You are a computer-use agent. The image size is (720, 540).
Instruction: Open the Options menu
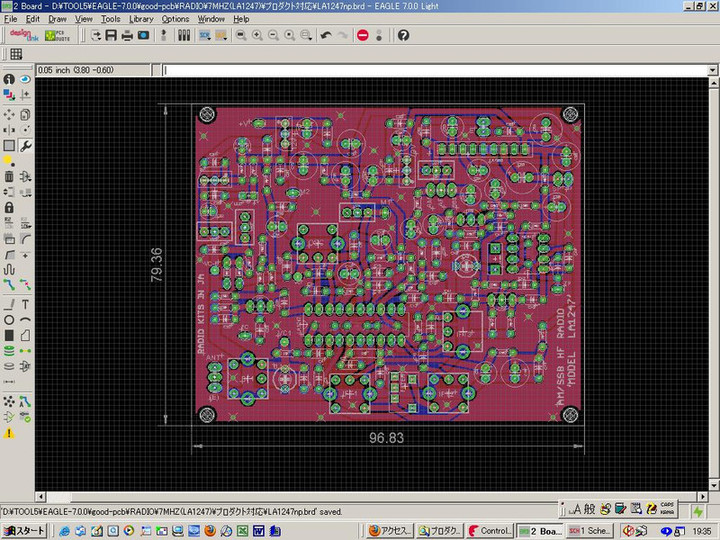coord(175,19)
